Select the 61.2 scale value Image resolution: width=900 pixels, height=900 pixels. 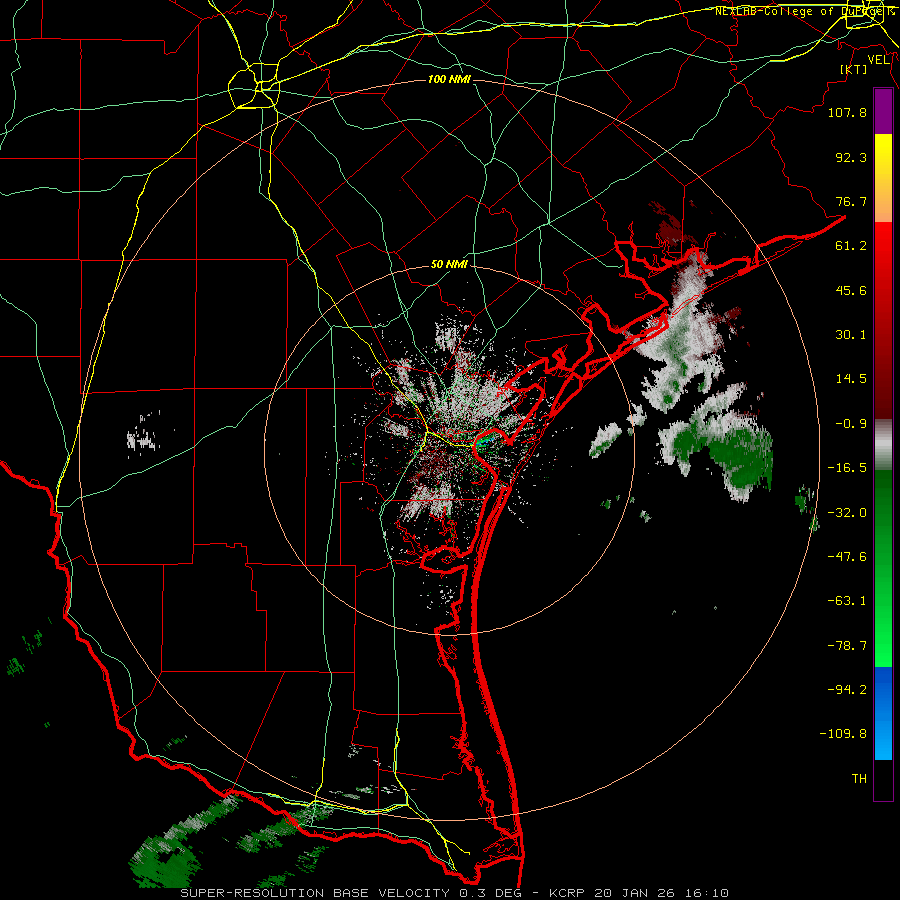[851, 246]
